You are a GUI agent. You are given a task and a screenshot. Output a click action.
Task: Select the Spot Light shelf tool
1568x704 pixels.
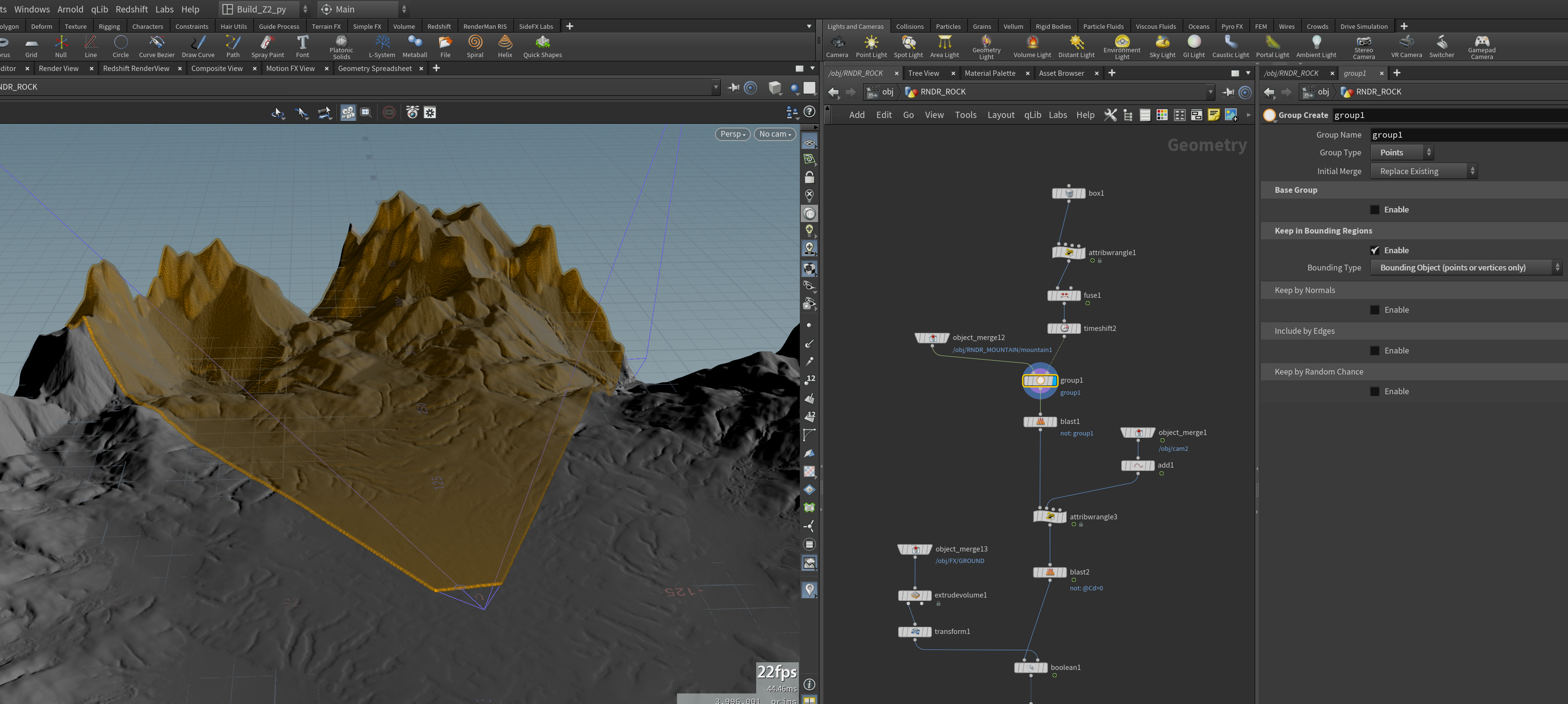pos(908,46)
